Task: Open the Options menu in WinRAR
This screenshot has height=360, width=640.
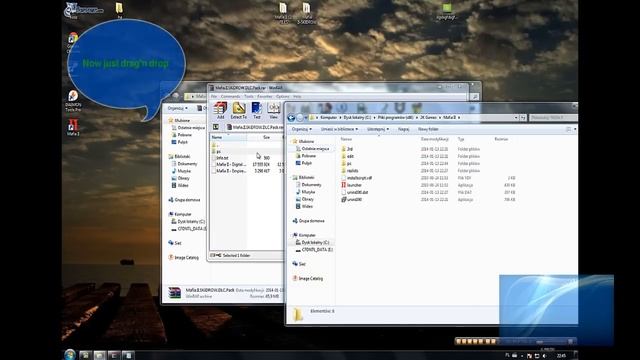Action: pyautogui.click(x=282, y=96)
